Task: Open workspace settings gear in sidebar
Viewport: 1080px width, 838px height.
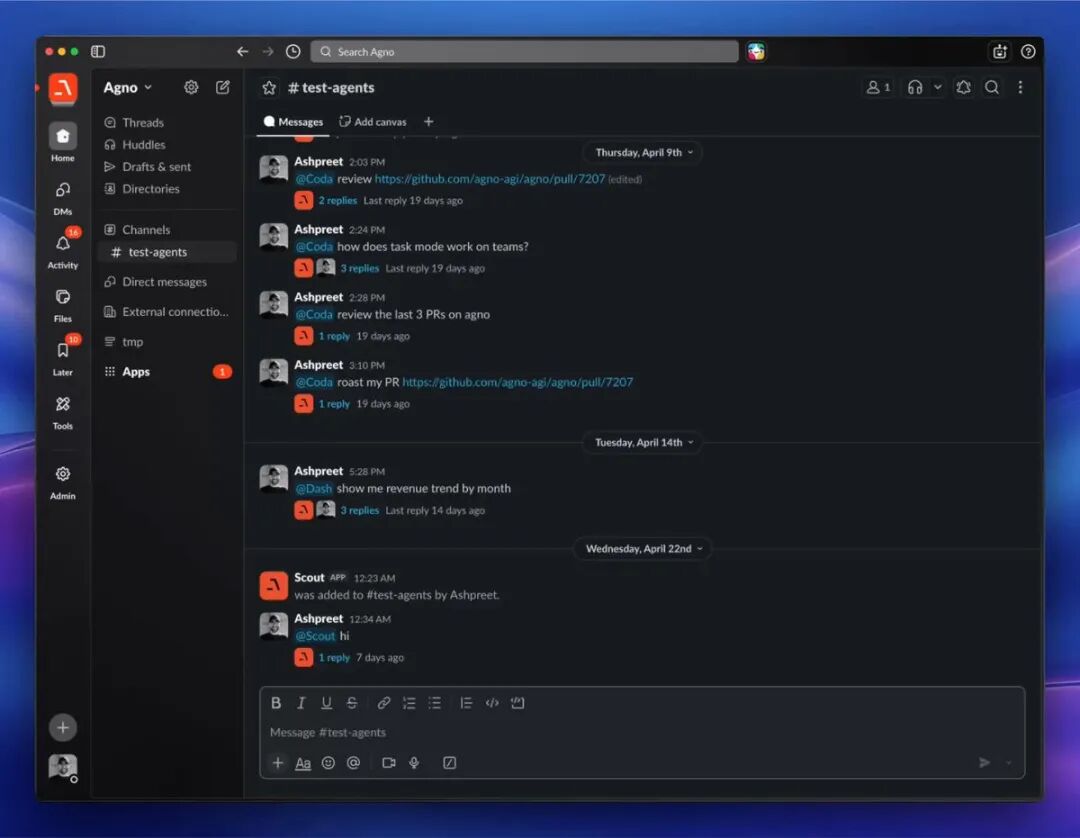Action: tap(191, 87)
